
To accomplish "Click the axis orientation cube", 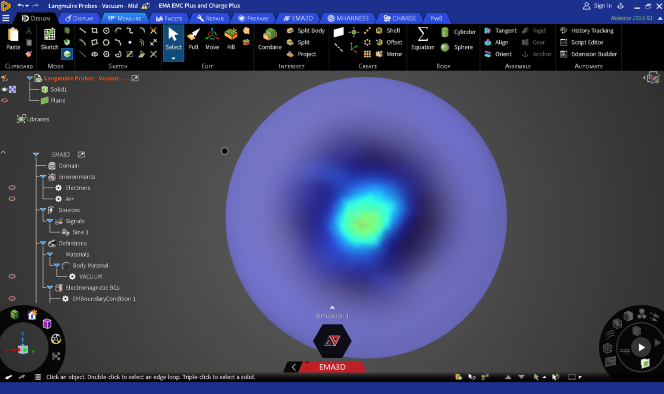I will [x=23, y=350].
